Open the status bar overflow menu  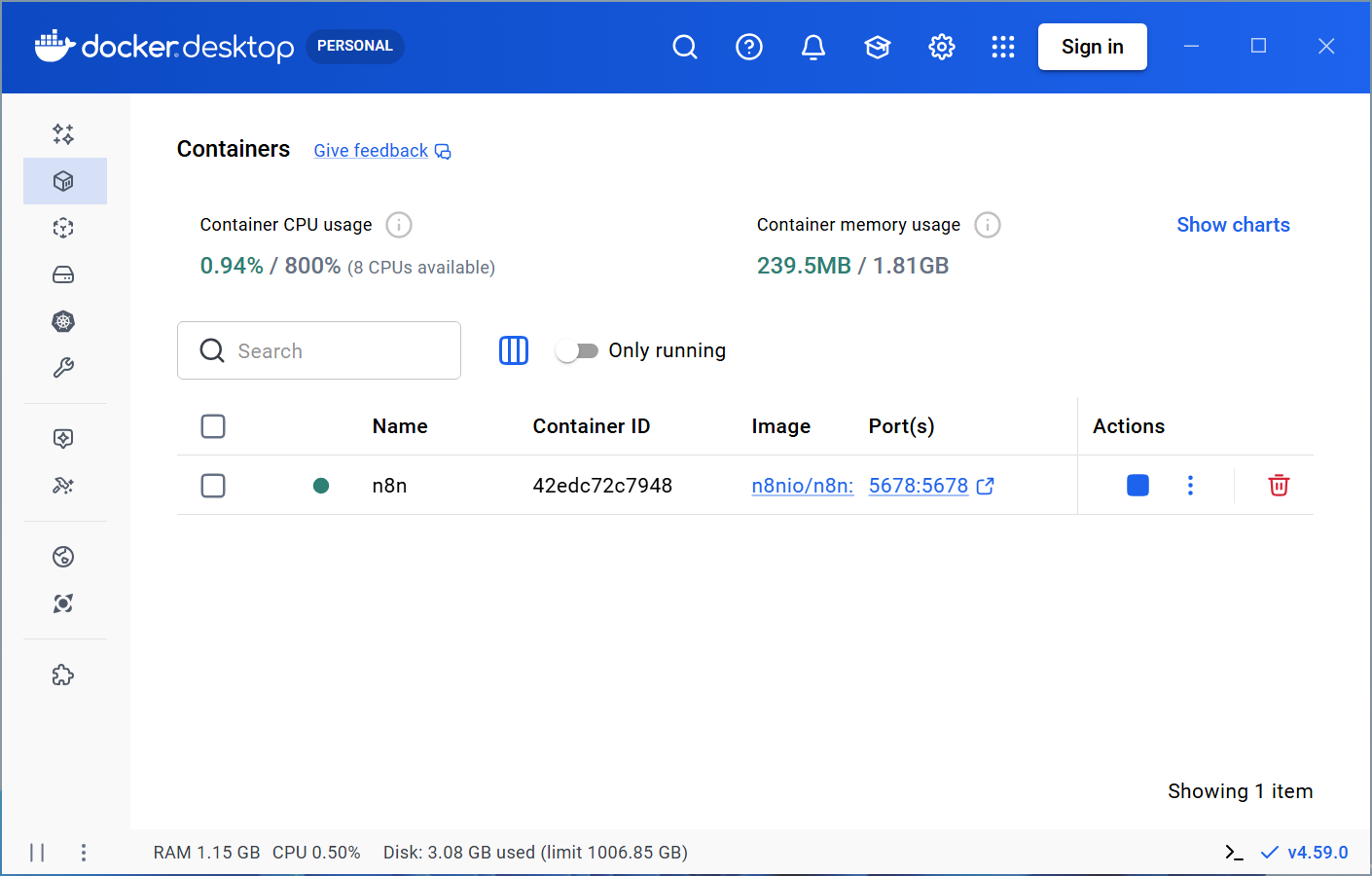click(84, 852)
